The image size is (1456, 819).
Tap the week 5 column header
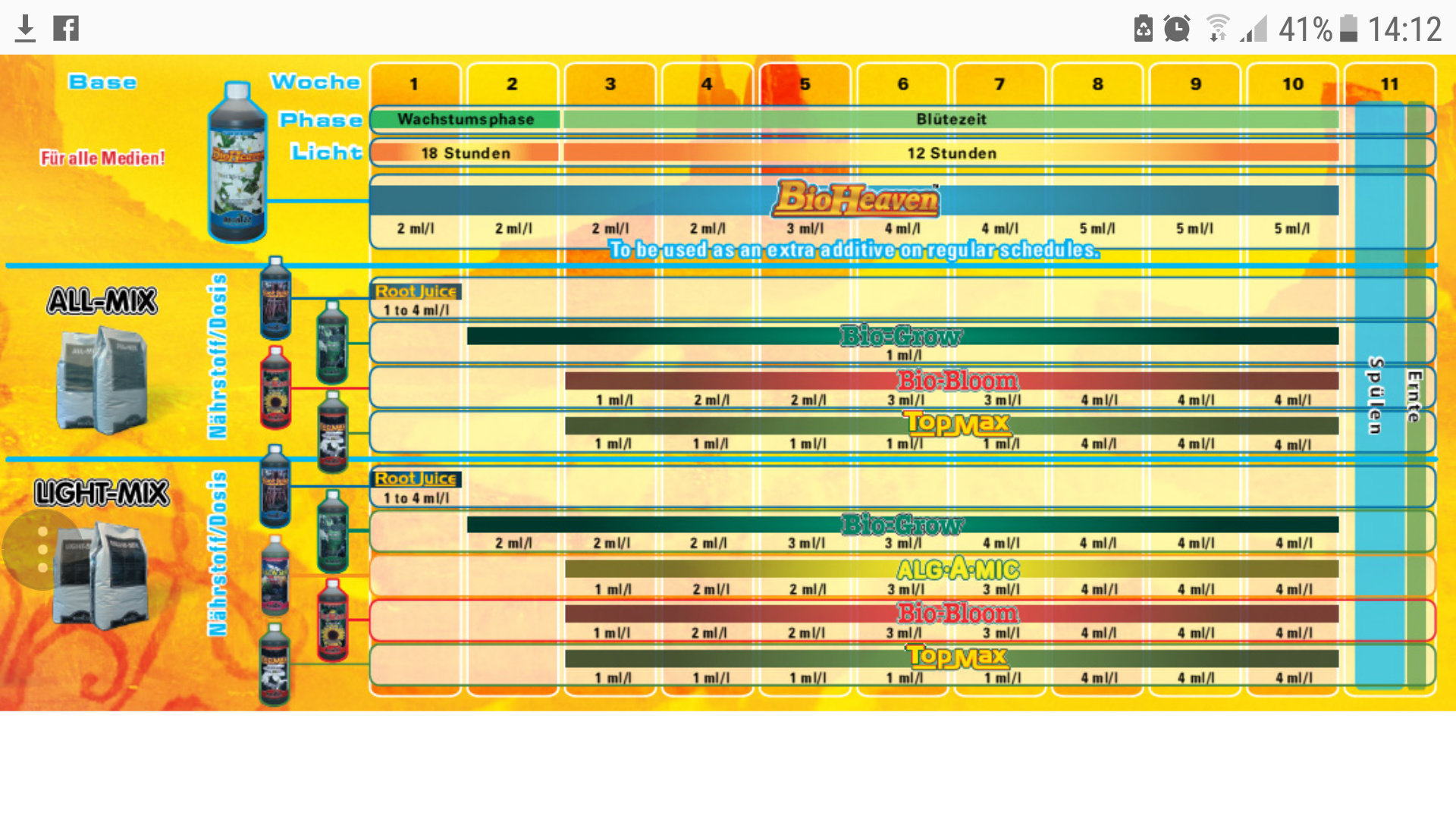pyautogui.click(x=804, y=84)
